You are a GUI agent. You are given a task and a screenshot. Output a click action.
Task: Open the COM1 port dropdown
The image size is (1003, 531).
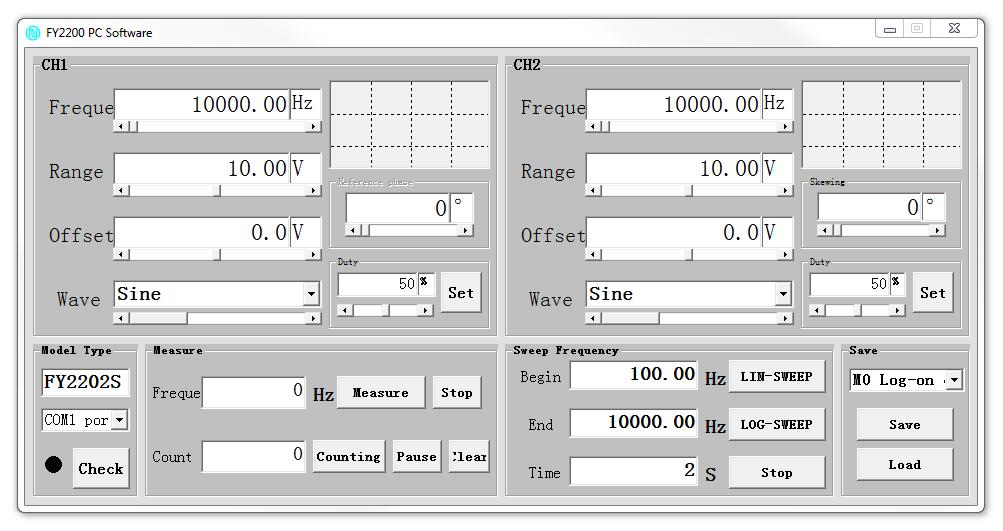tap(120, 420)
